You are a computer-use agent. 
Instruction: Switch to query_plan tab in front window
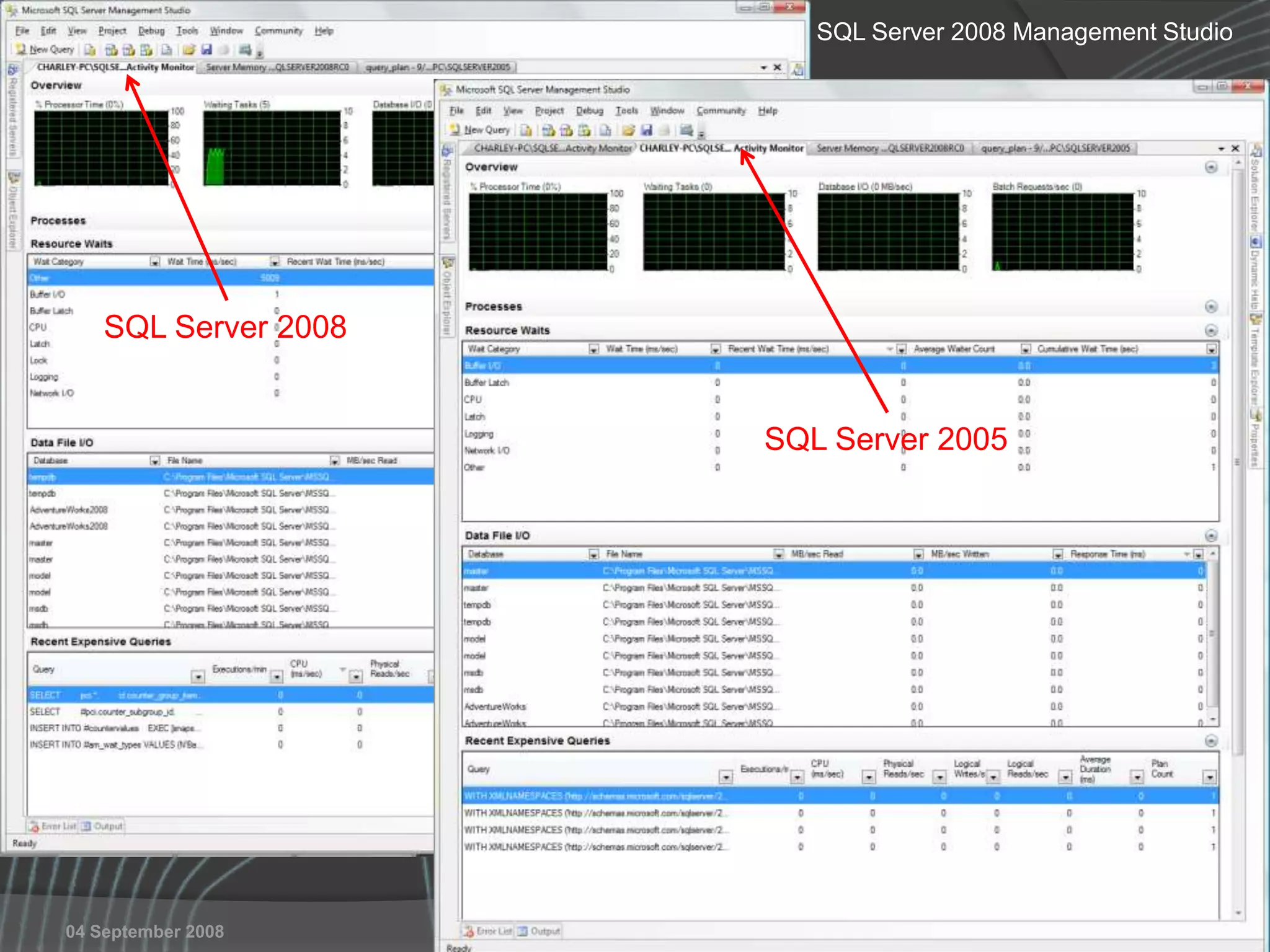coord(1055,148)
